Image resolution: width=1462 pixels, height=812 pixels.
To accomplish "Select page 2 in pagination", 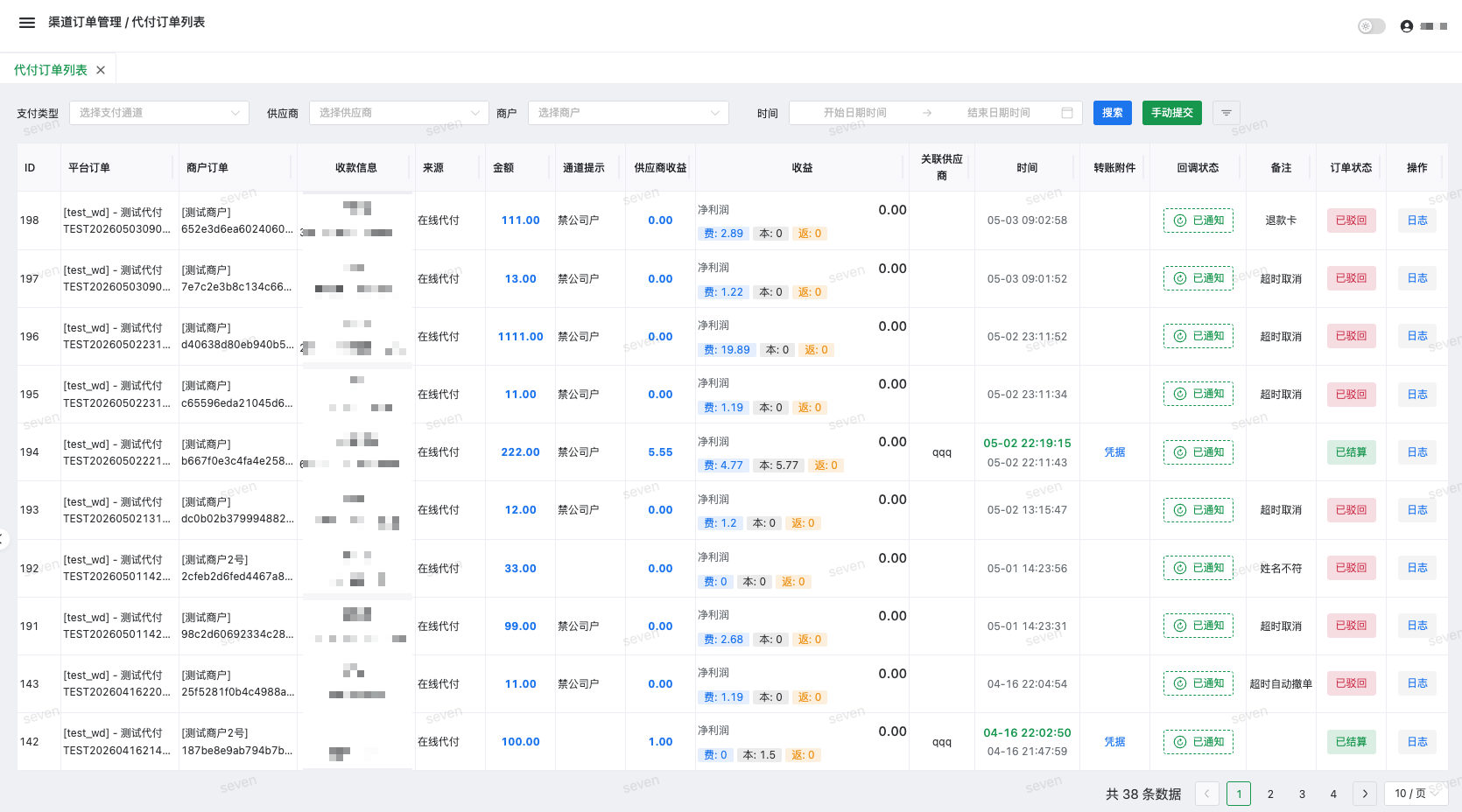I will [1270, 794].
